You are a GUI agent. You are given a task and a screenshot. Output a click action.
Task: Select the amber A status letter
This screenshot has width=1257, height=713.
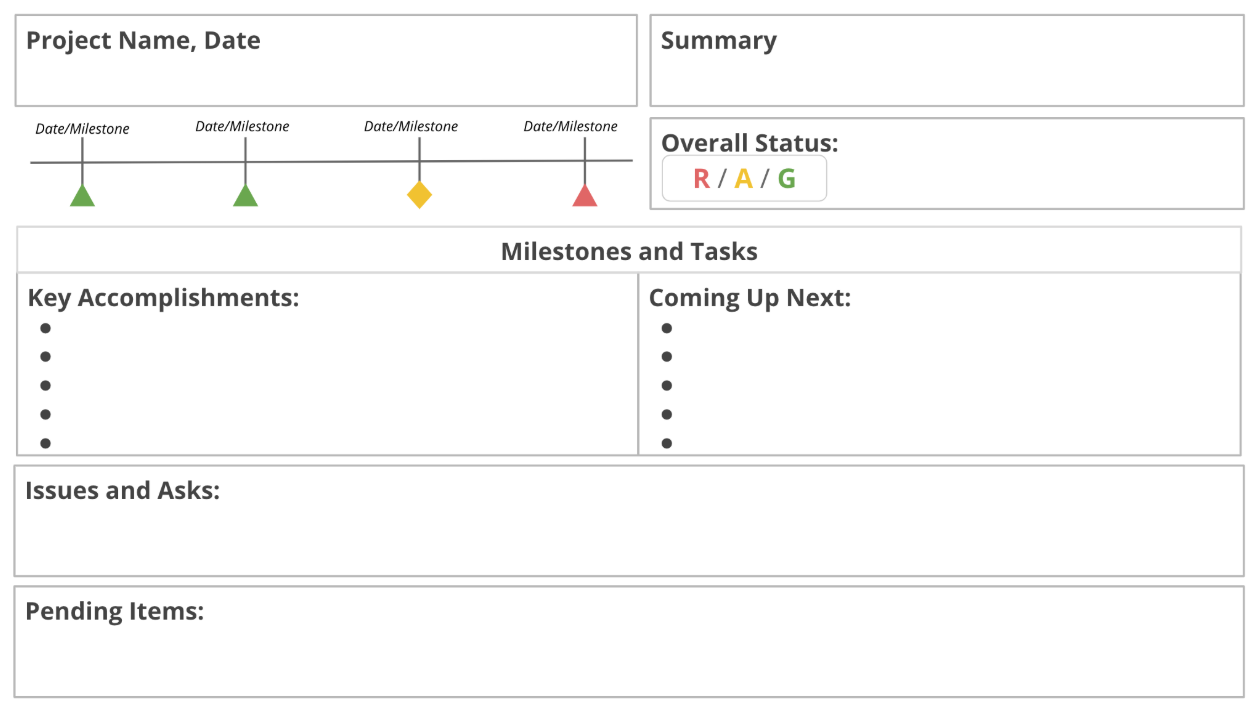click(743, 179)
